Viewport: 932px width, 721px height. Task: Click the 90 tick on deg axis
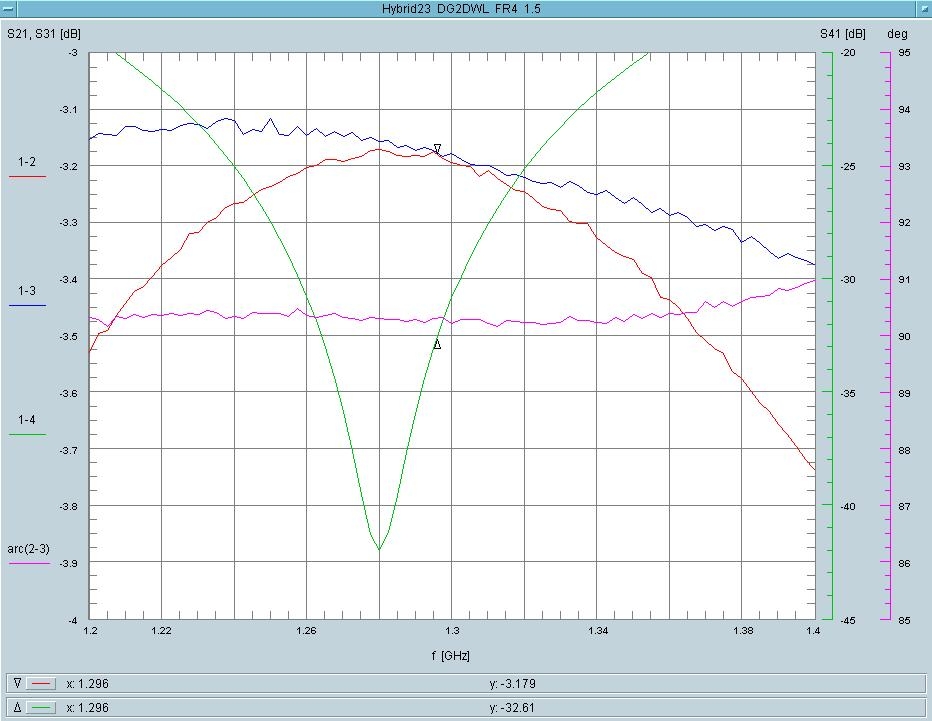coord(904,336)
